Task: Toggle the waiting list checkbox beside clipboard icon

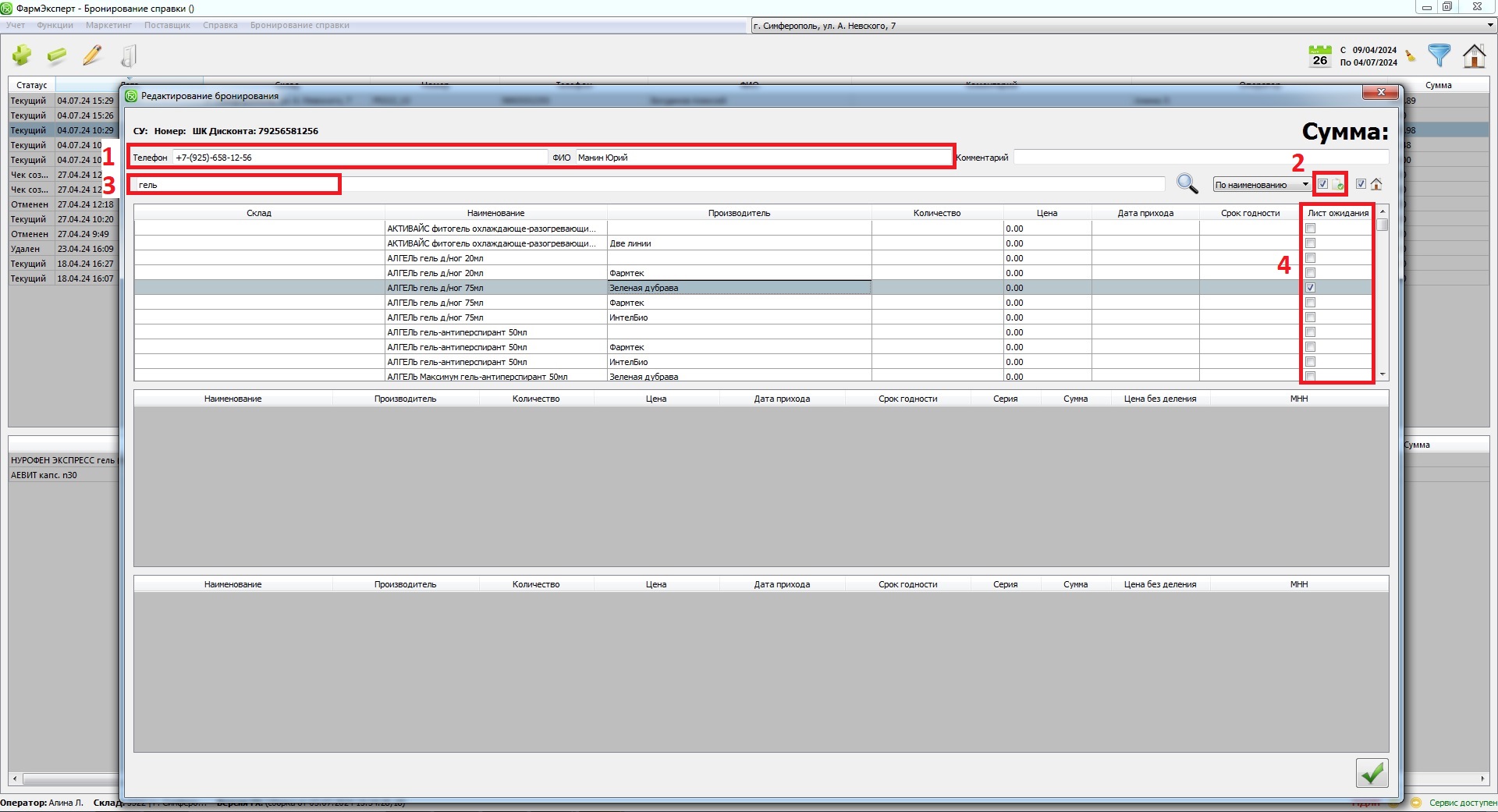Action: click(1323, 184)
